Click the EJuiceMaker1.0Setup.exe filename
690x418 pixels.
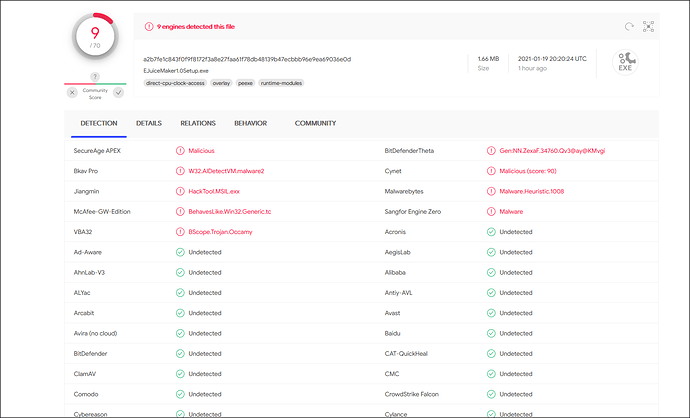176,70
